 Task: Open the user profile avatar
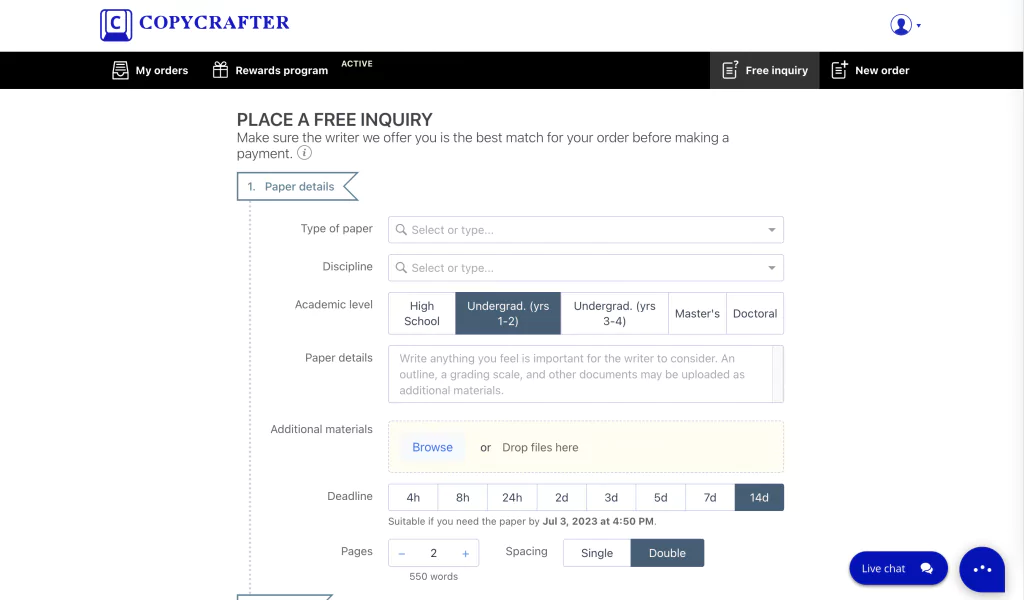tap(901, 25)
